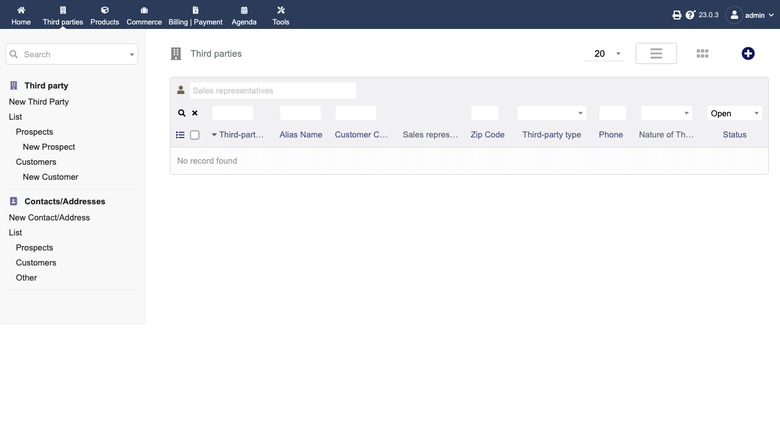
Task: Open Prospects under Contacts/Addresses list
Action: [x=34, y=248]
